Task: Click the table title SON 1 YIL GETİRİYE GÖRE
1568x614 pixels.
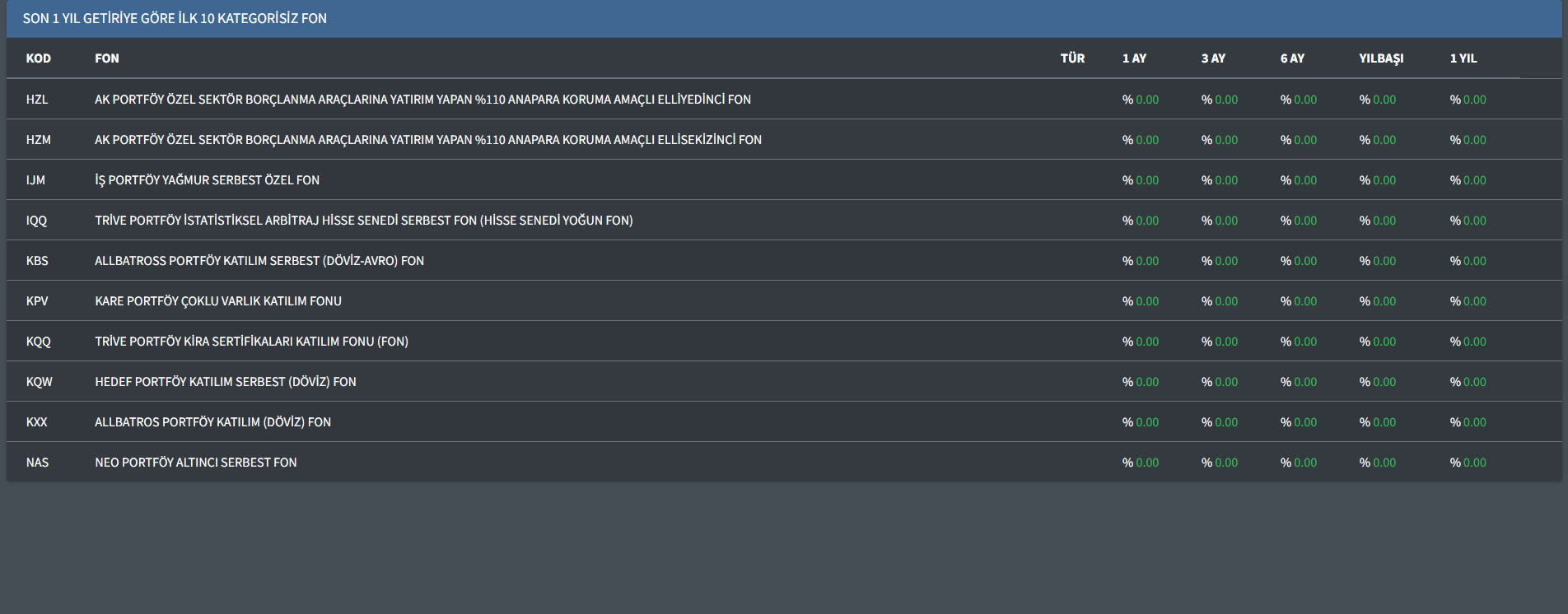Action: pyautogui.click(x=175, y=18)
